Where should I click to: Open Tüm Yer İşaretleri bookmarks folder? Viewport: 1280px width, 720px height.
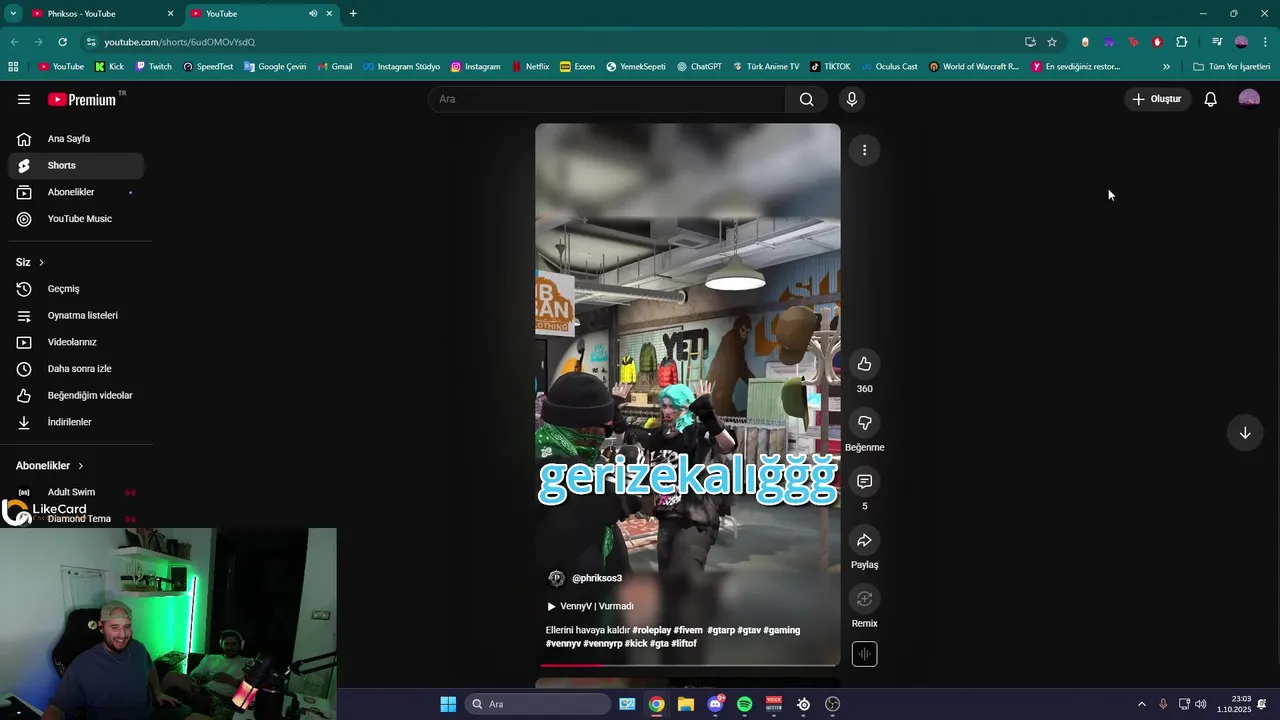[x=1232, y=67]
